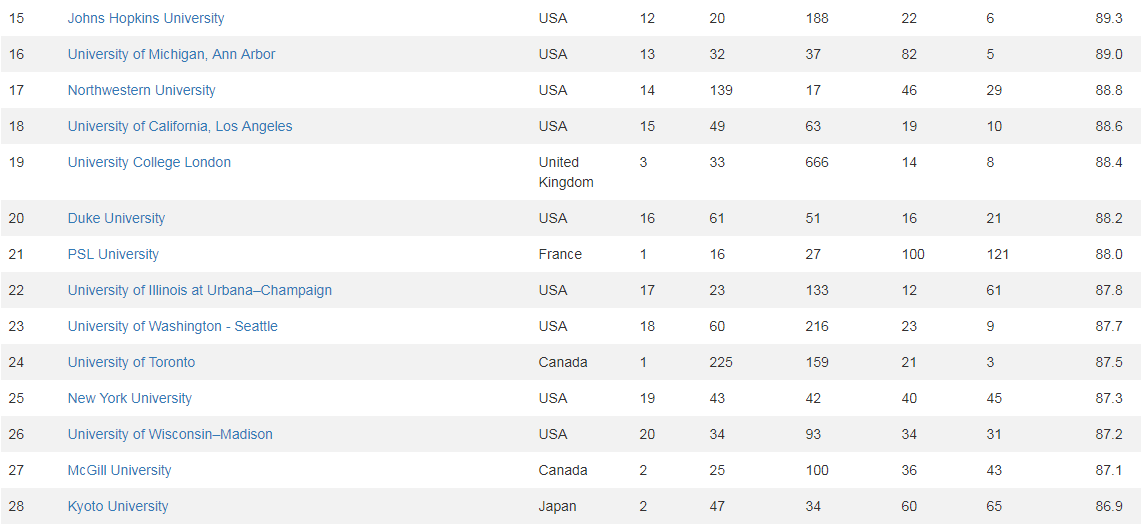
Task: Open the Kyoto University link
Action: (x=118, y=506)
